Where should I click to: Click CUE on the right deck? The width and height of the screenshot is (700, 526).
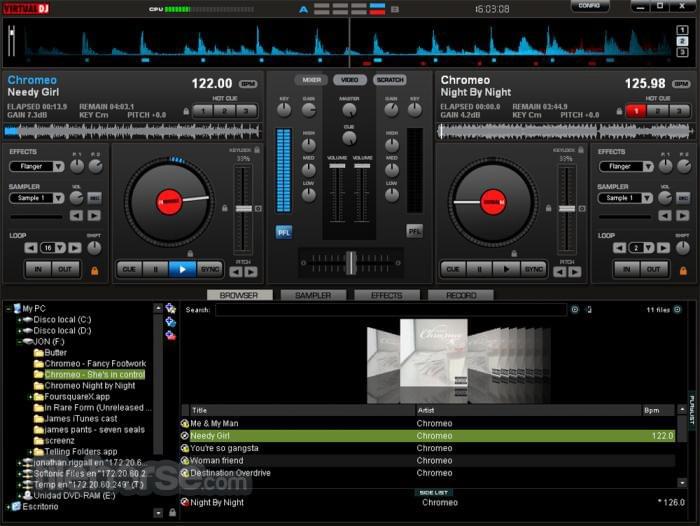453,269
